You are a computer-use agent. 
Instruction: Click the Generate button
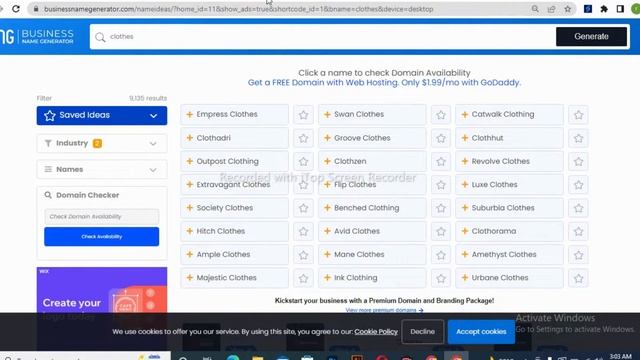591,36
